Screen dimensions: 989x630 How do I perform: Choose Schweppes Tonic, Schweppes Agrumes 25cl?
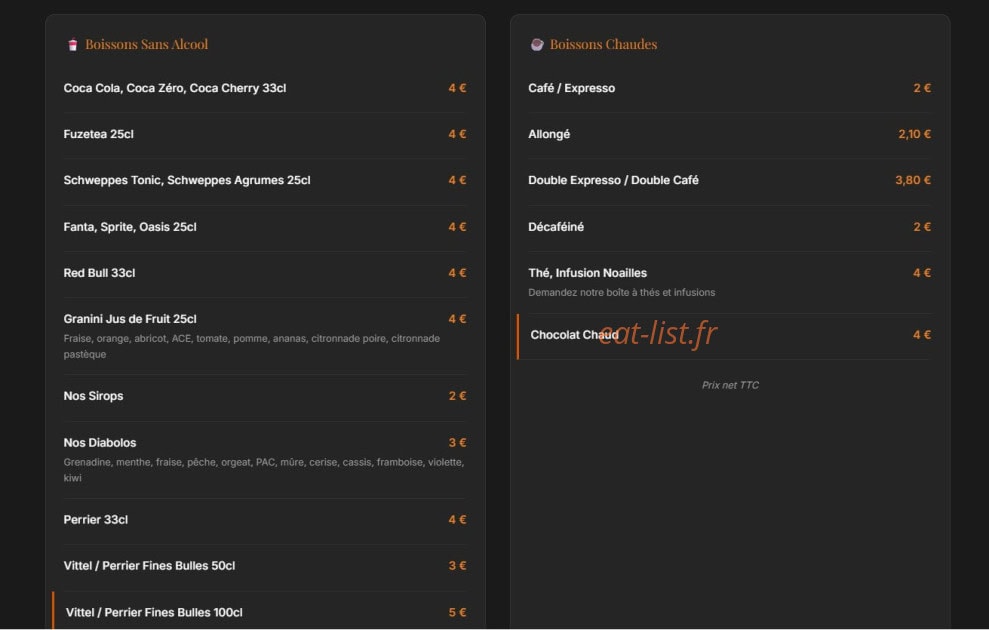[x=265, y=180]
